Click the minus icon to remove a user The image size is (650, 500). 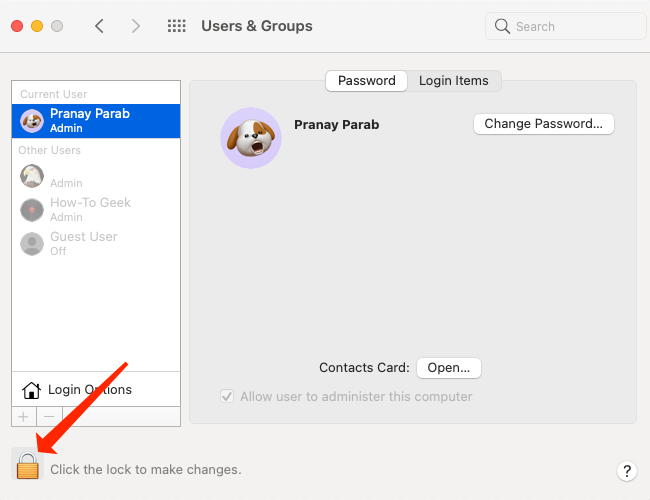(49, 417)
